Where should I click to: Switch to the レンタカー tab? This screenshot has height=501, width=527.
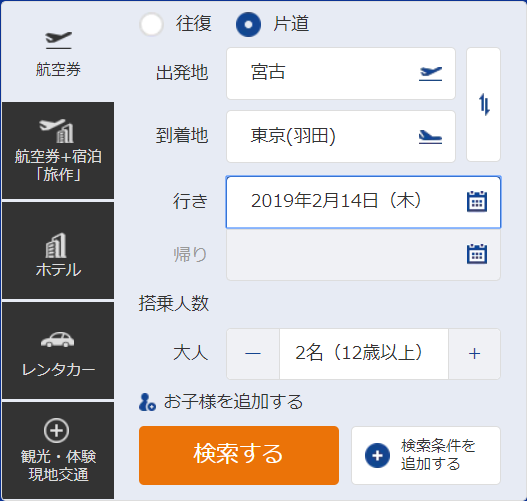point(58,350)
